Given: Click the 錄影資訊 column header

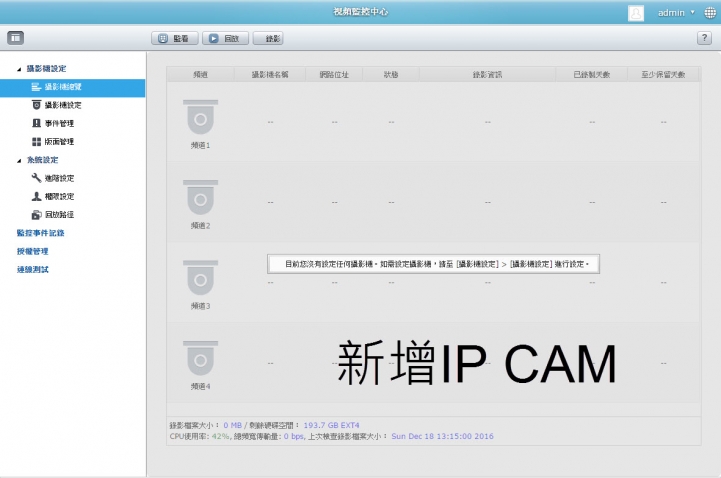Looking at the screenshot, I should [487, 74].
